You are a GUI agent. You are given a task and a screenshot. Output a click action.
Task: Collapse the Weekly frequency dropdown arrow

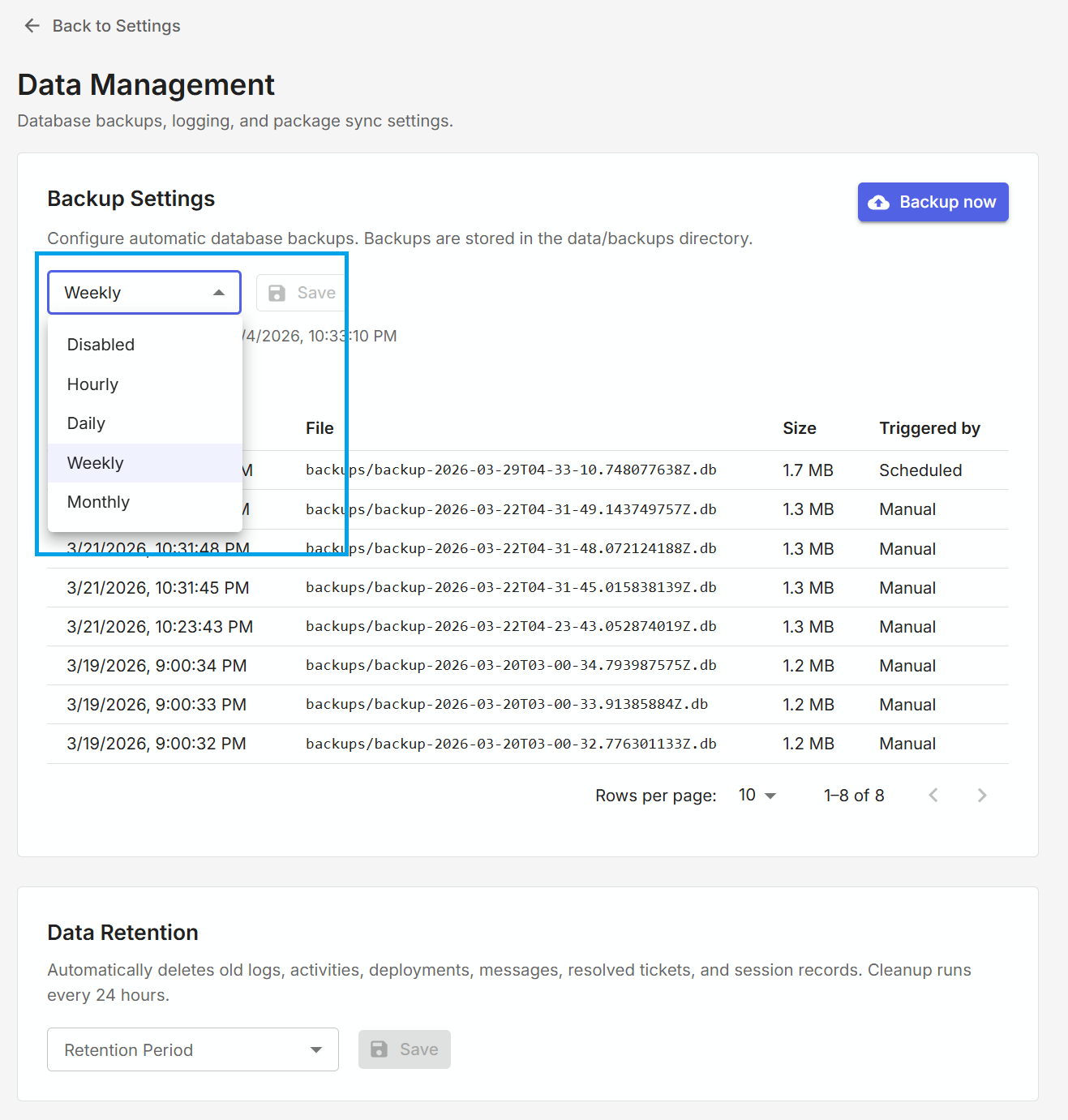219,293
